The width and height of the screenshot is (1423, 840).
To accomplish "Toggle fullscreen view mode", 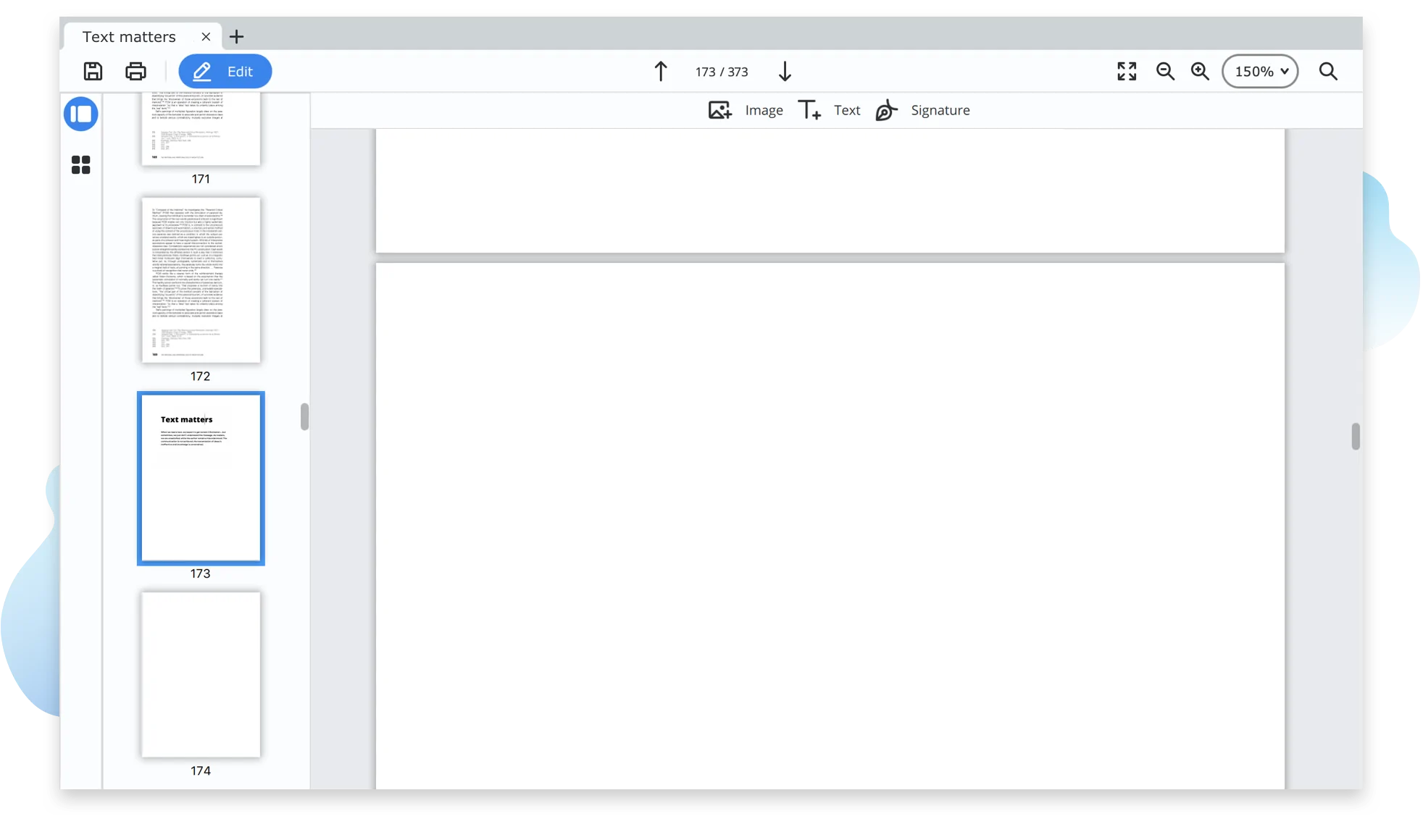I will tap(1128, 70).
